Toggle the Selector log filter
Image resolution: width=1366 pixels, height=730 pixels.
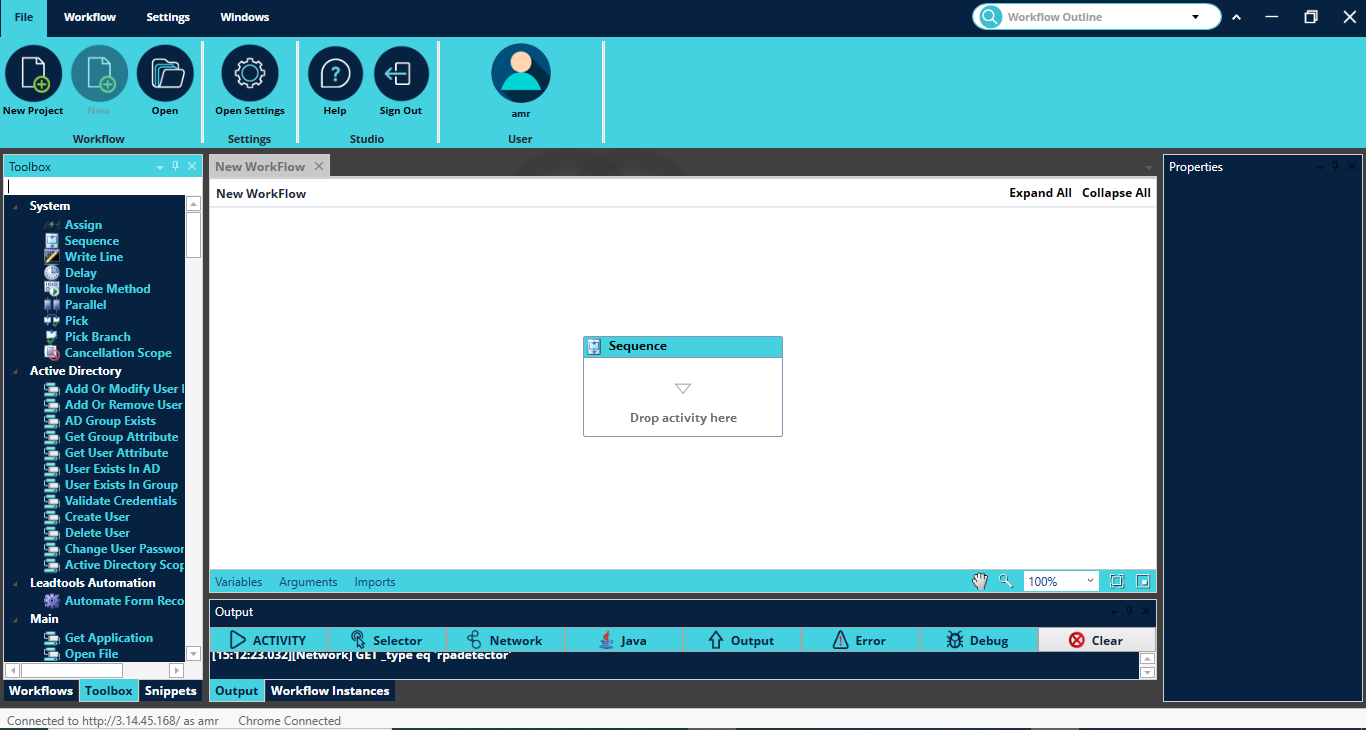[x=386, y=640]
